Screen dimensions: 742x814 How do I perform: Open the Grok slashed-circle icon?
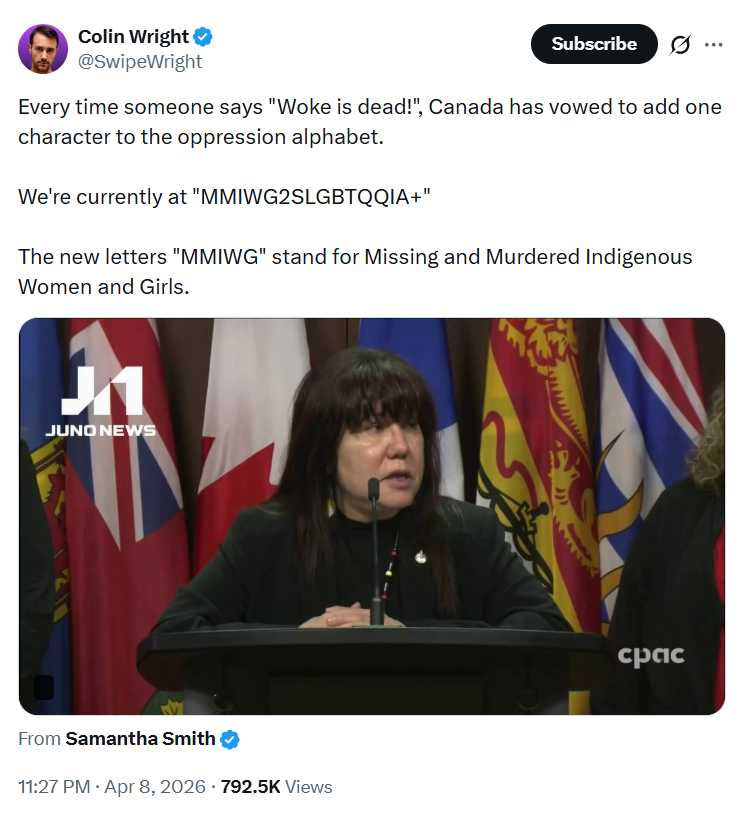coord(681,45)
